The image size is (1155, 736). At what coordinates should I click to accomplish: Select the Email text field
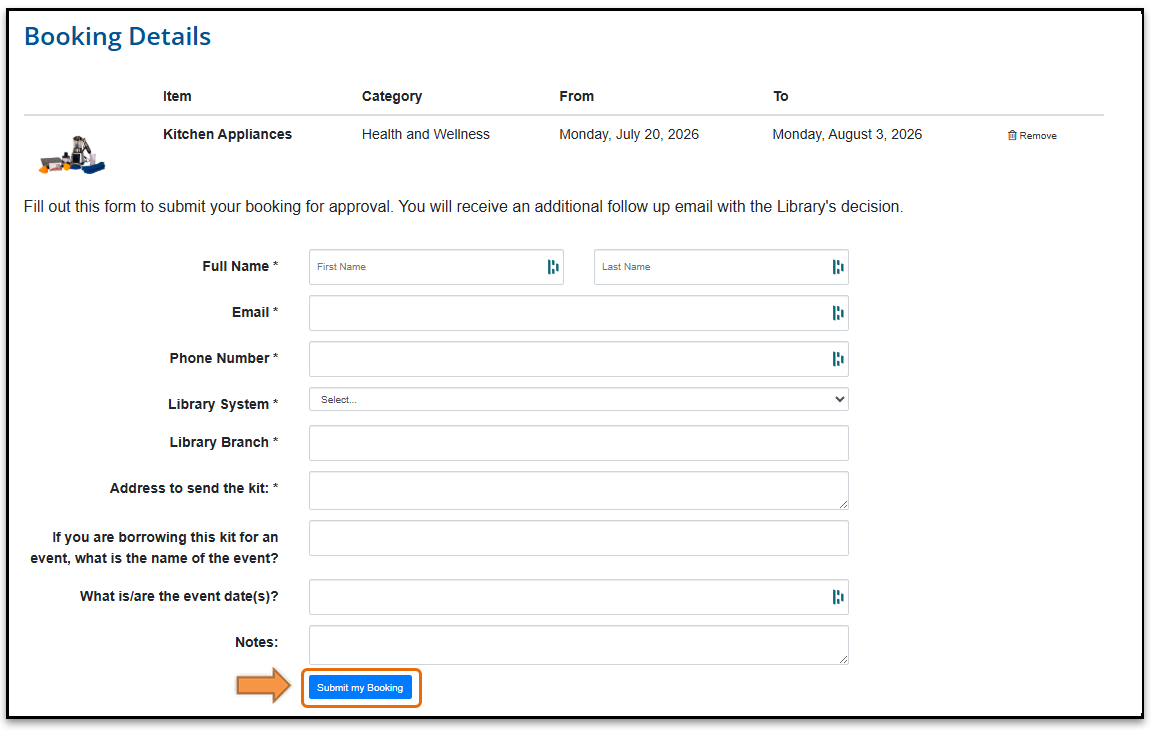(x=578, y=313)
